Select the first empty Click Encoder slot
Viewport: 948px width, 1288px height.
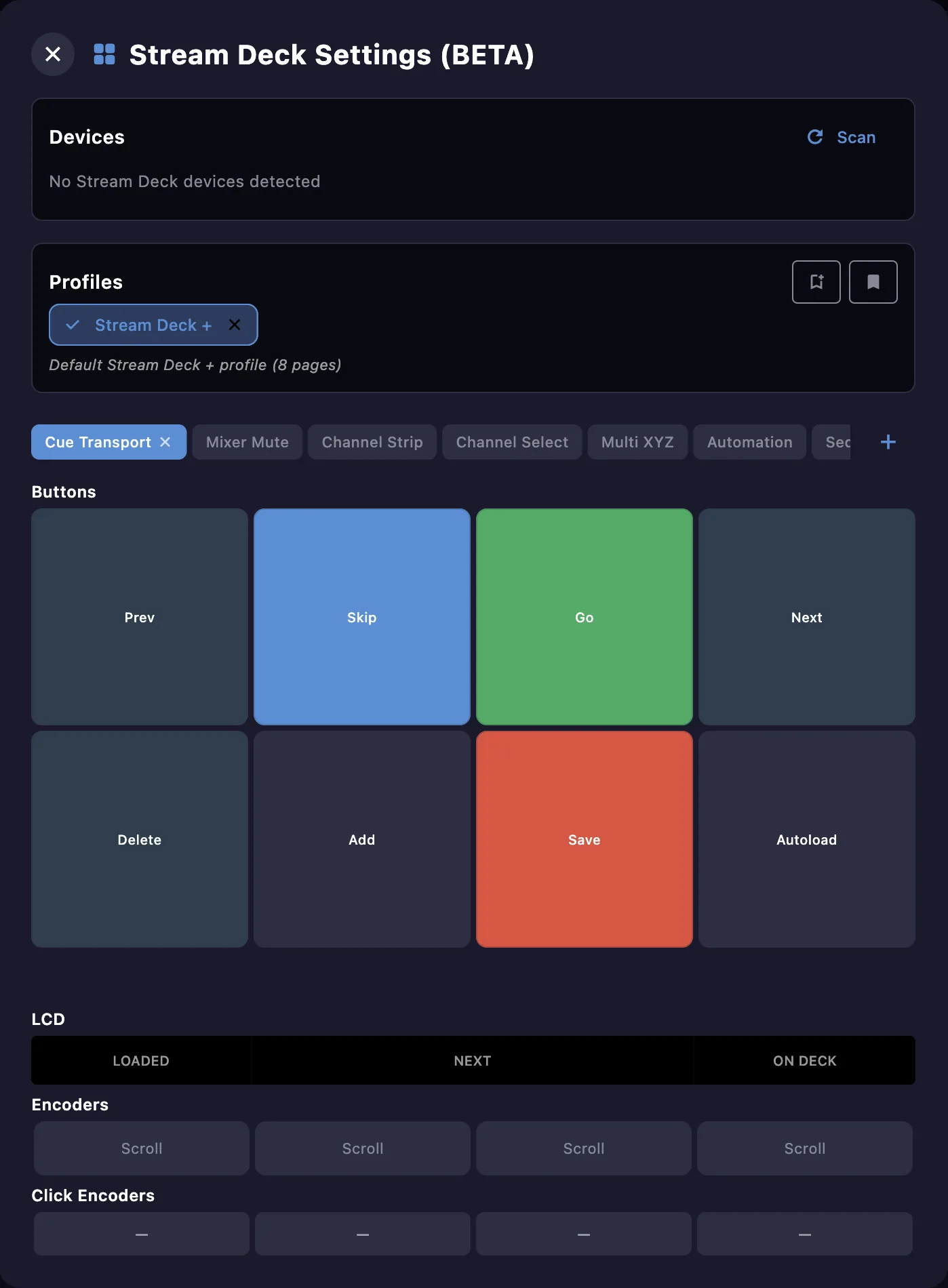(142, 1234)
